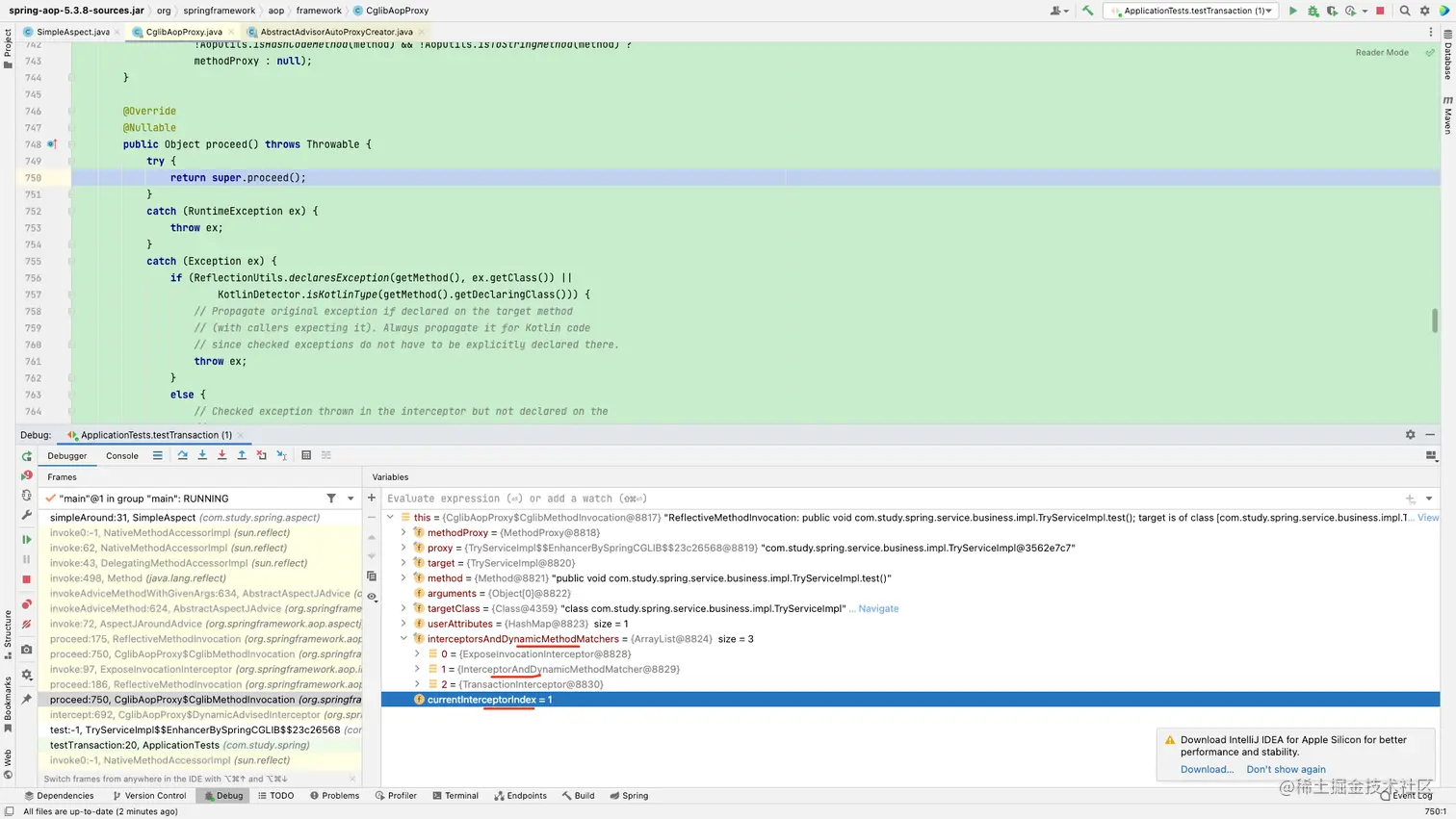Click the Show Execution Point lines icon
Viewport: 1456px width, 819px height.
pos(157,455)
